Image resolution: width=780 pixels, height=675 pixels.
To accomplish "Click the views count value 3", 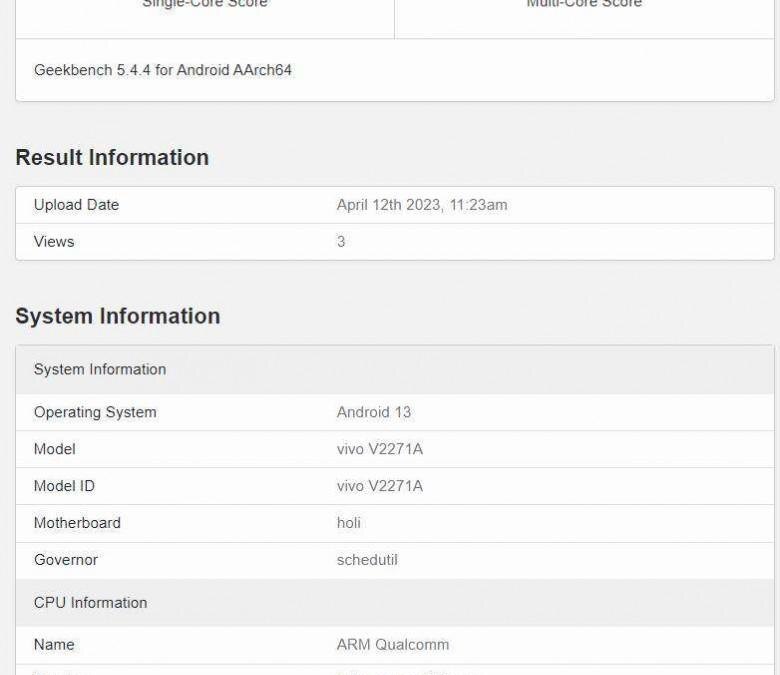I will coord(341,242).
